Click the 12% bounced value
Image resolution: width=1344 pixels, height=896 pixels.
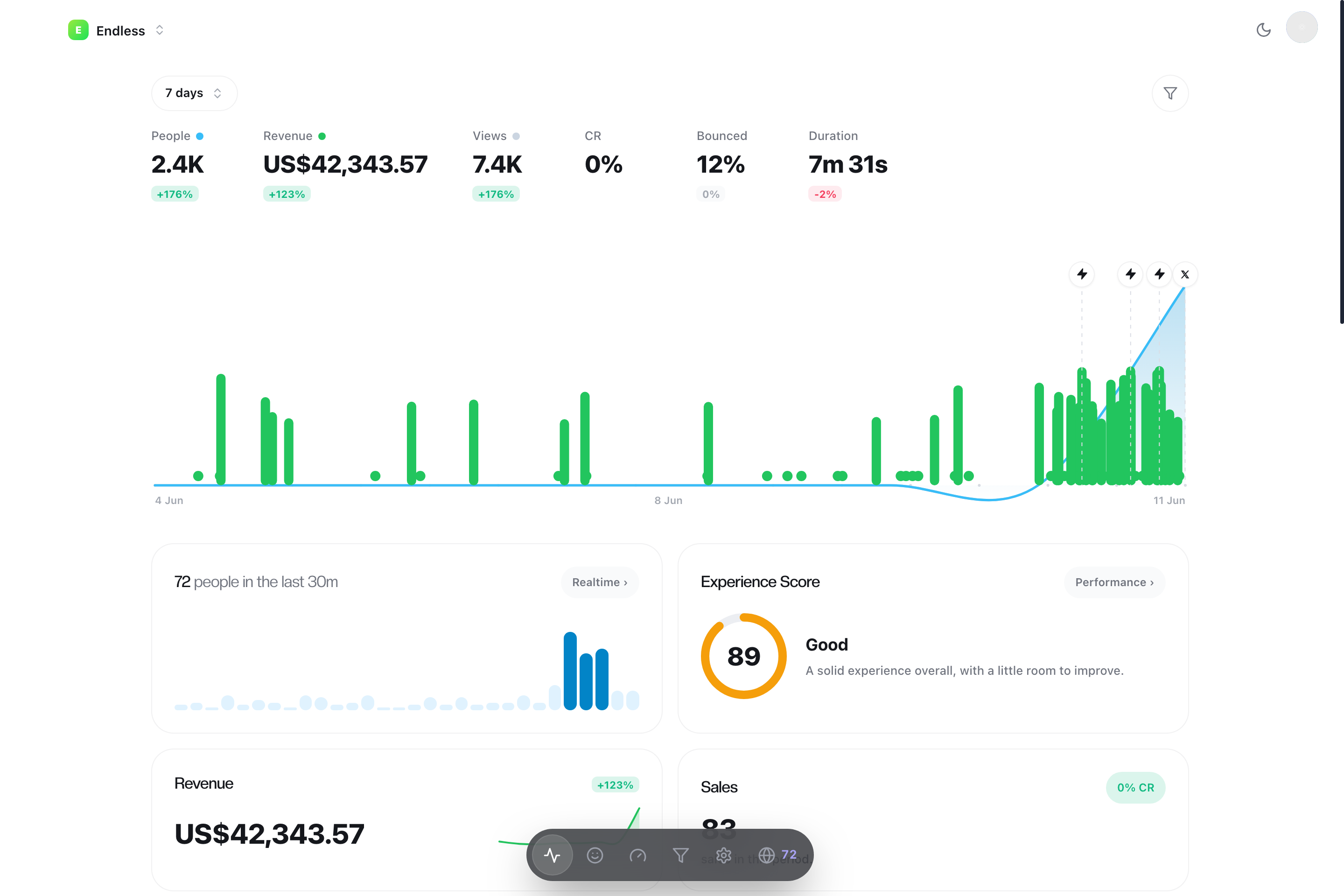tap(721, 165)
